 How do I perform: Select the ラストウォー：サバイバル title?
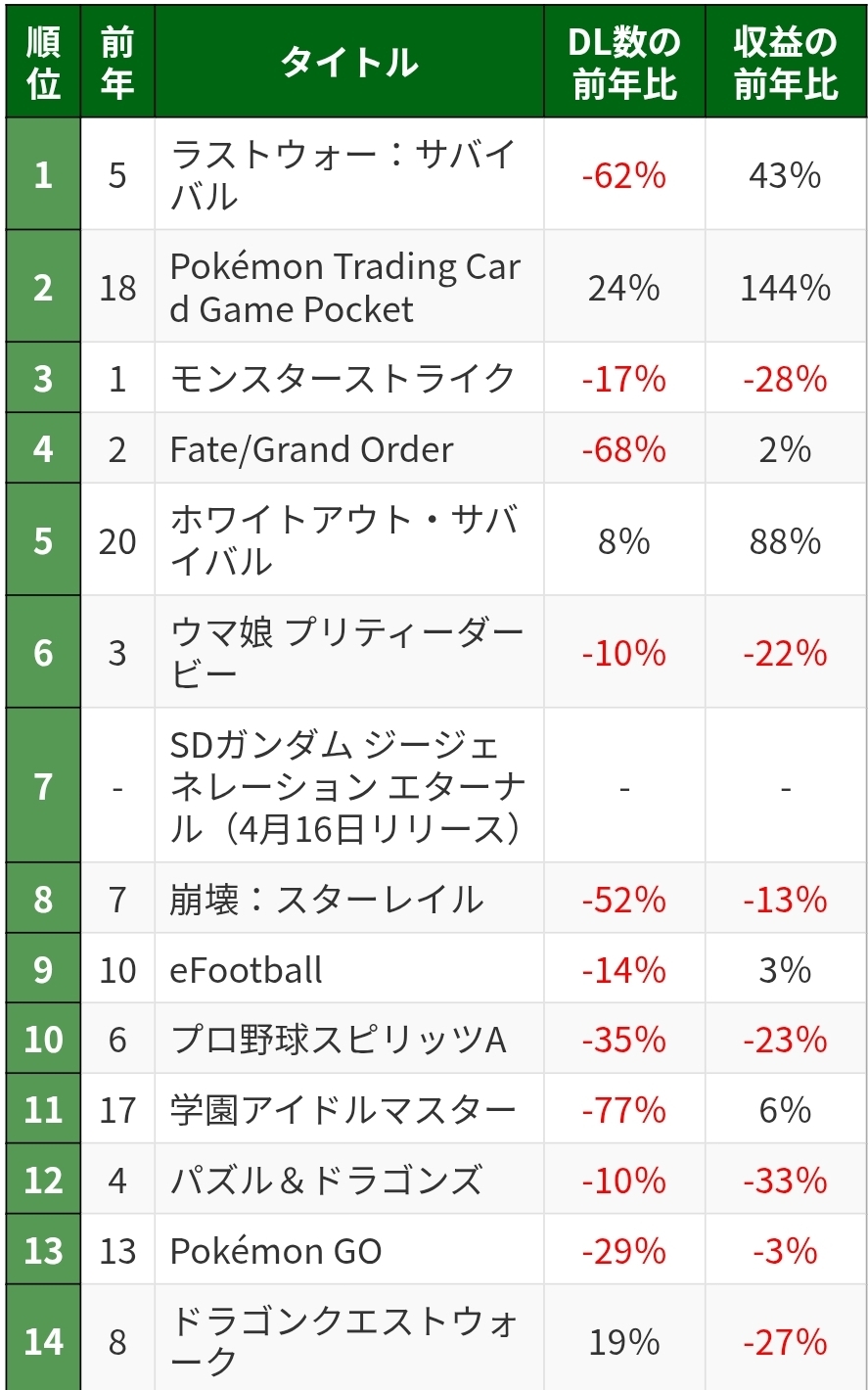tap(343, 175)
